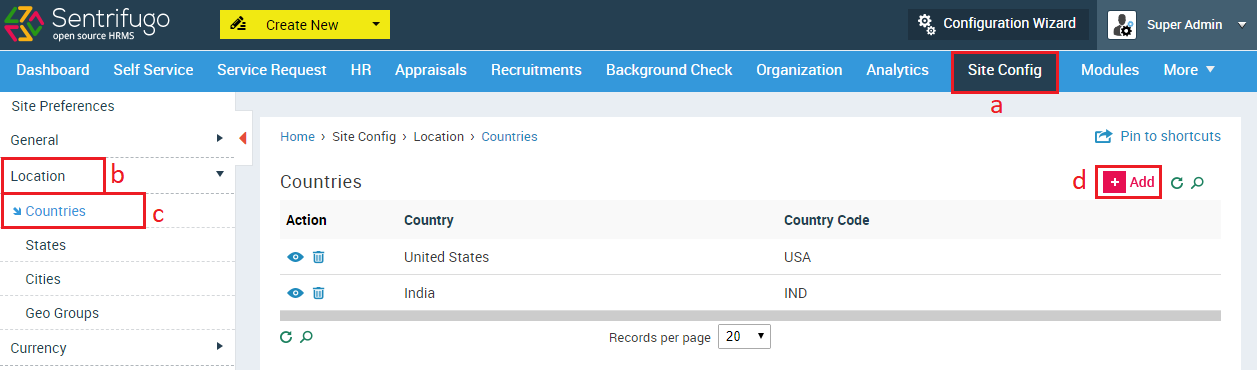Delete the United States record
Viewport: 1257px width, 370px height.
pyautogui.click(x=318, y=257)
